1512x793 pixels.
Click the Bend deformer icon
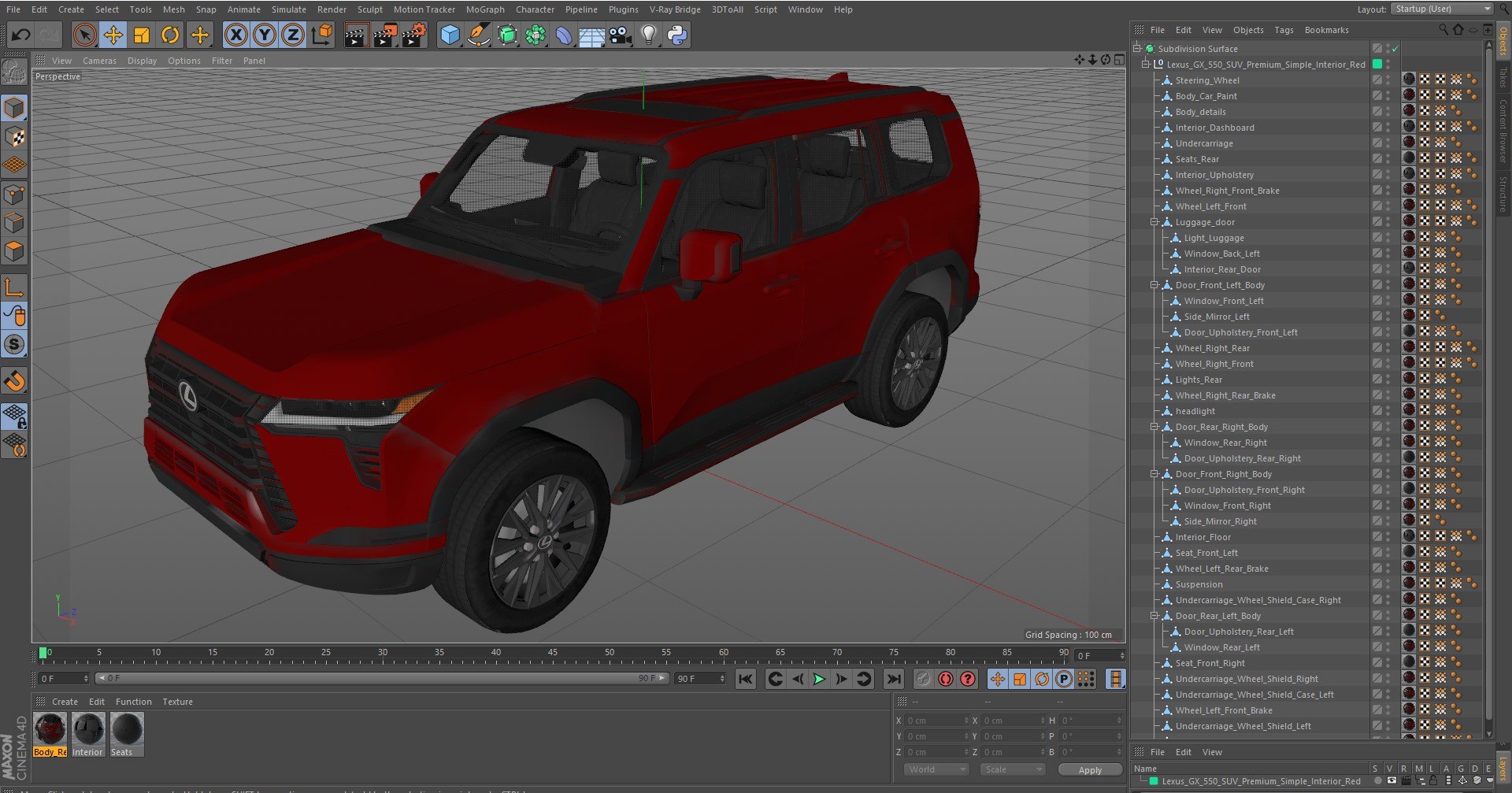(x=564, y=35)
